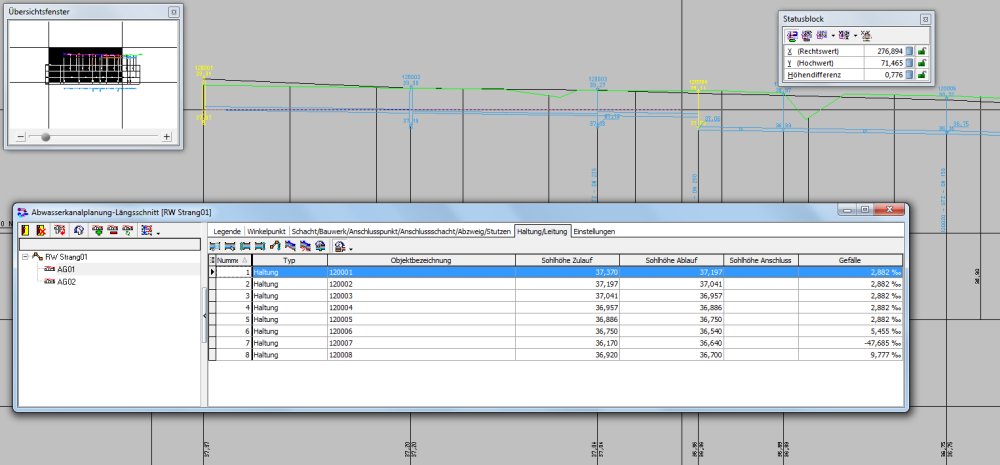
Task: Click the minus zoom button in Übersichtsfenster
Action: tap(20, 137)
